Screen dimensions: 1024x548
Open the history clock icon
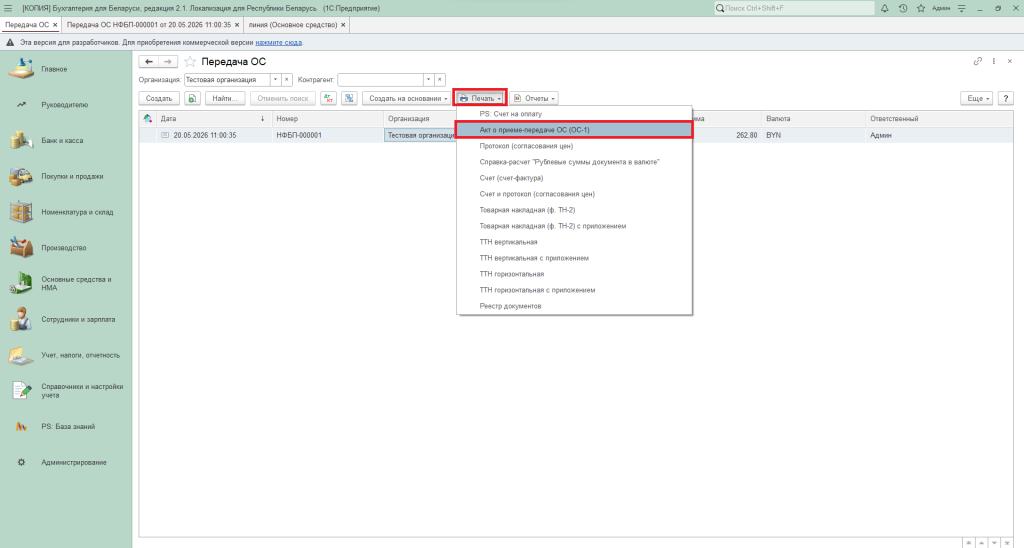pos(903,8)
